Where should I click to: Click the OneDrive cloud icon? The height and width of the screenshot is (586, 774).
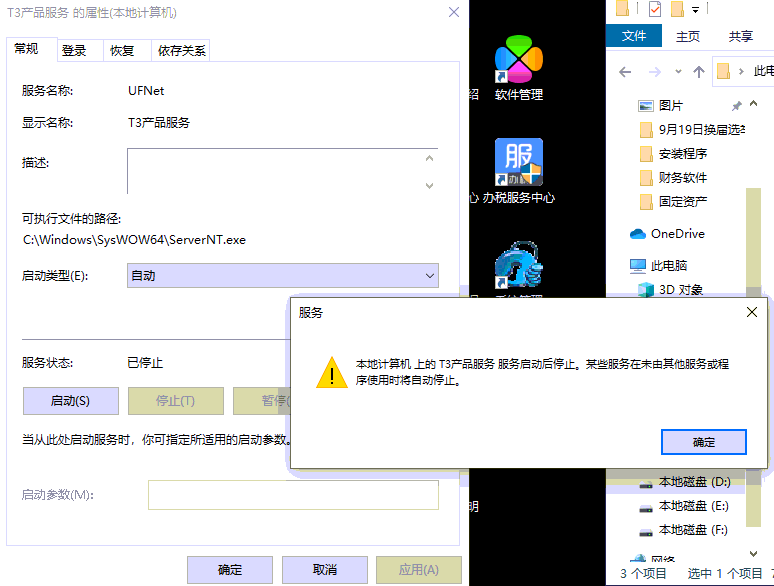tap(638, 234)
